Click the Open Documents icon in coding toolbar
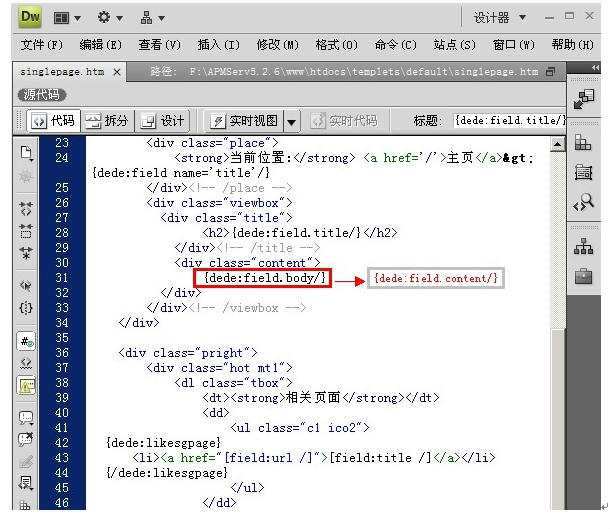 pyautogui.click(x=26, y=152)
